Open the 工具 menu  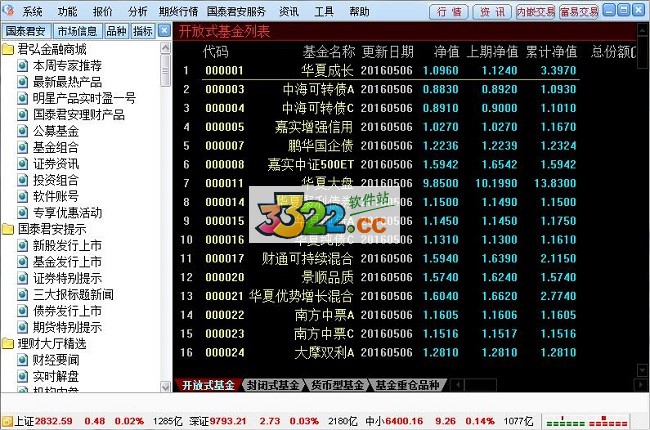point(324,12)
